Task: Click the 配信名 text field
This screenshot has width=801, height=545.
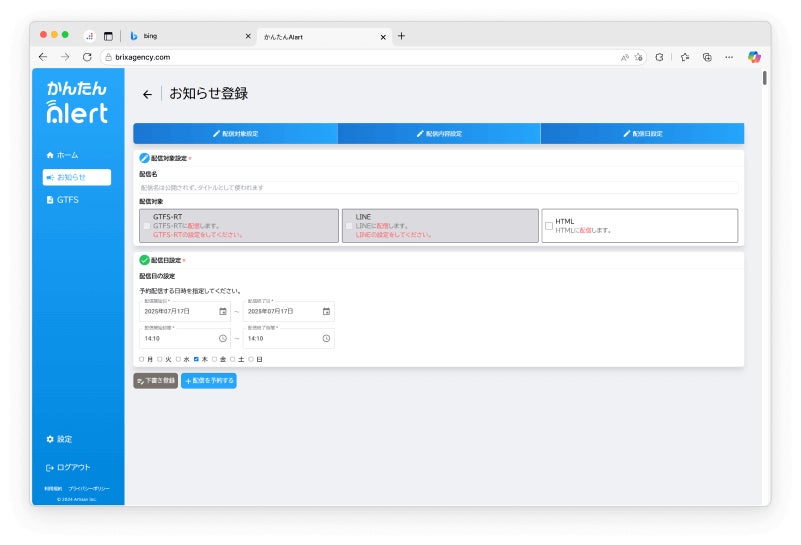Action: 438,188
